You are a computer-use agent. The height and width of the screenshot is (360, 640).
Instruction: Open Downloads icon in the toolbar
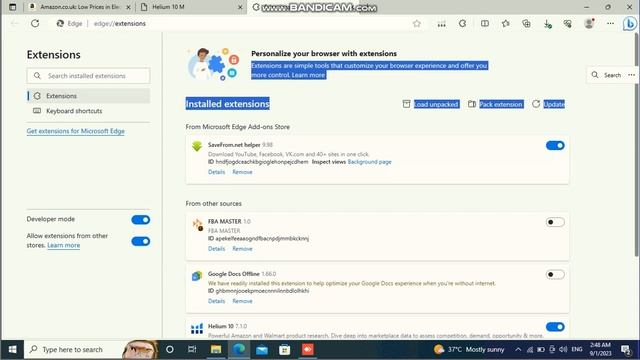click(x=547, y=24)
